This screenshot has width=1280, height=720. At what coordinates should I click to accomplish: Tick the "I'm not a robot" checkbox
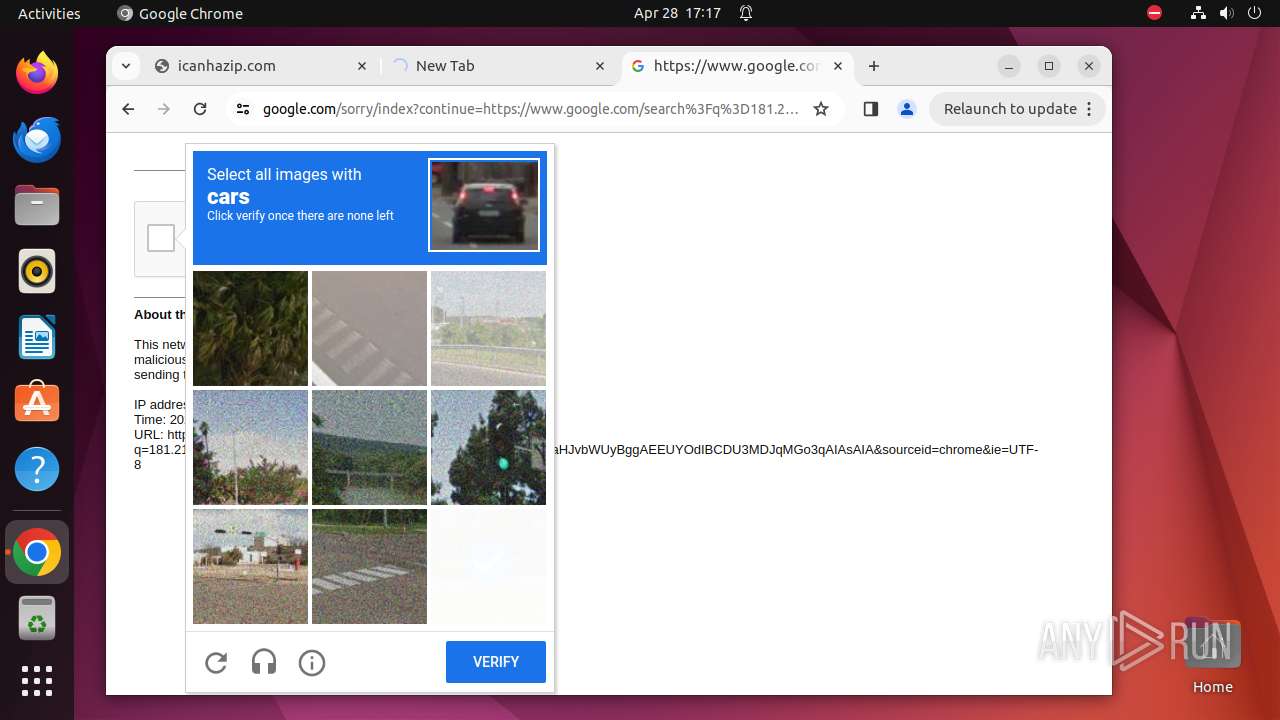coord(161,238)
